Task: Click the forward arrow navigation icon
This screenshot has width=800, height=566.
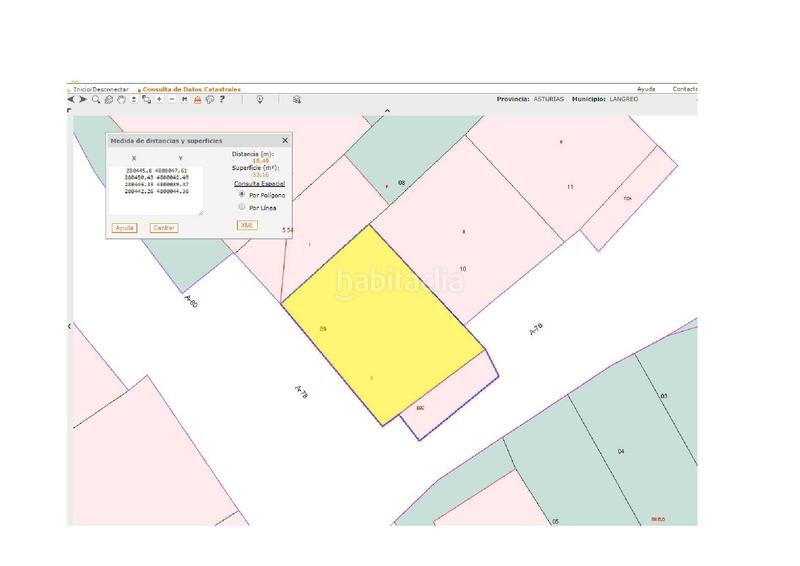Action: click(x=82, y=99)
